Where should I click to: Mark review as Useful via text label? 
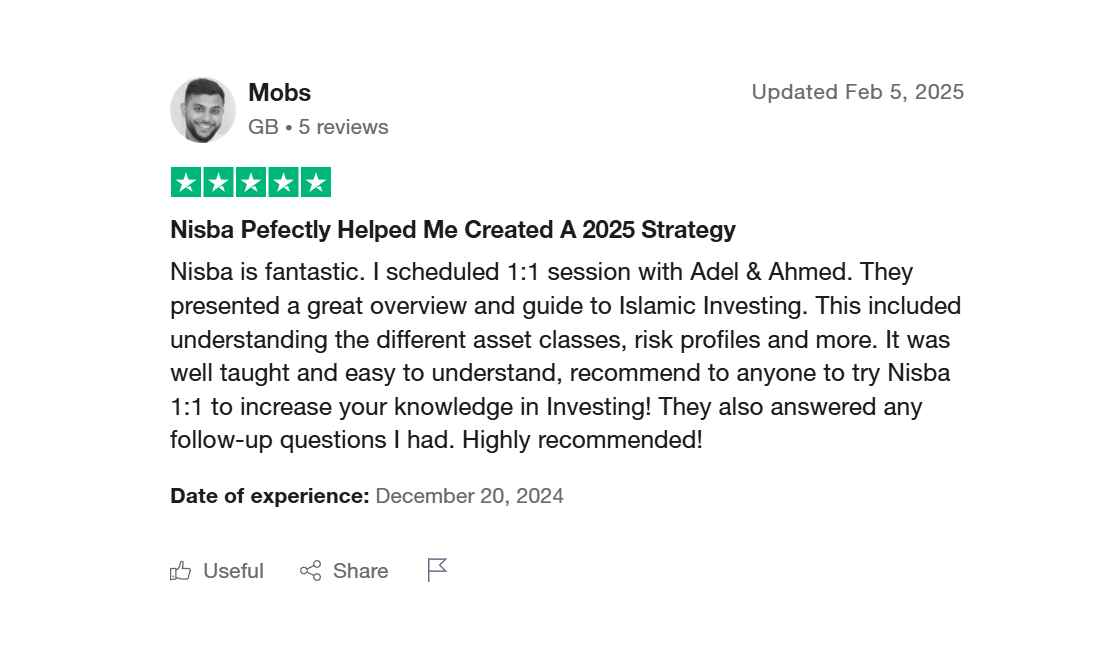click(x=233, y=571)
